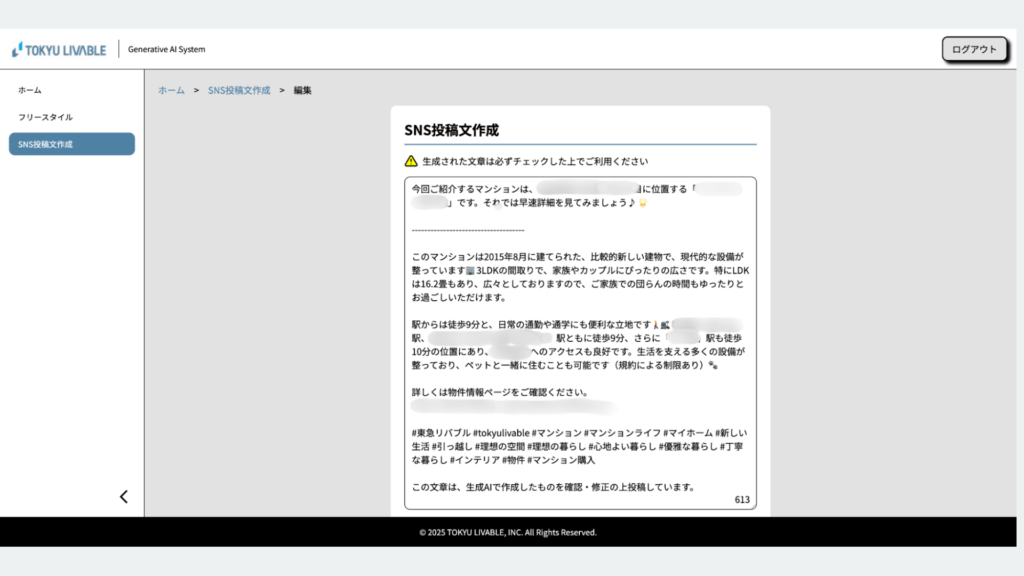Click the Tokyu Livable logo
The width and height of the screenshot is (1024, 576).
point(58,50)
